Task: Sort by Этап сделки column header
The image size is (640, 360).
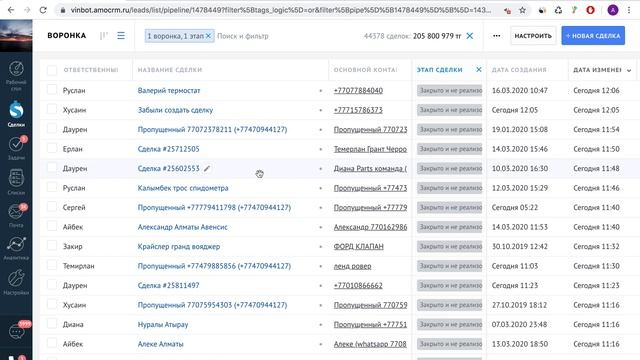Action: click(440, 70)
